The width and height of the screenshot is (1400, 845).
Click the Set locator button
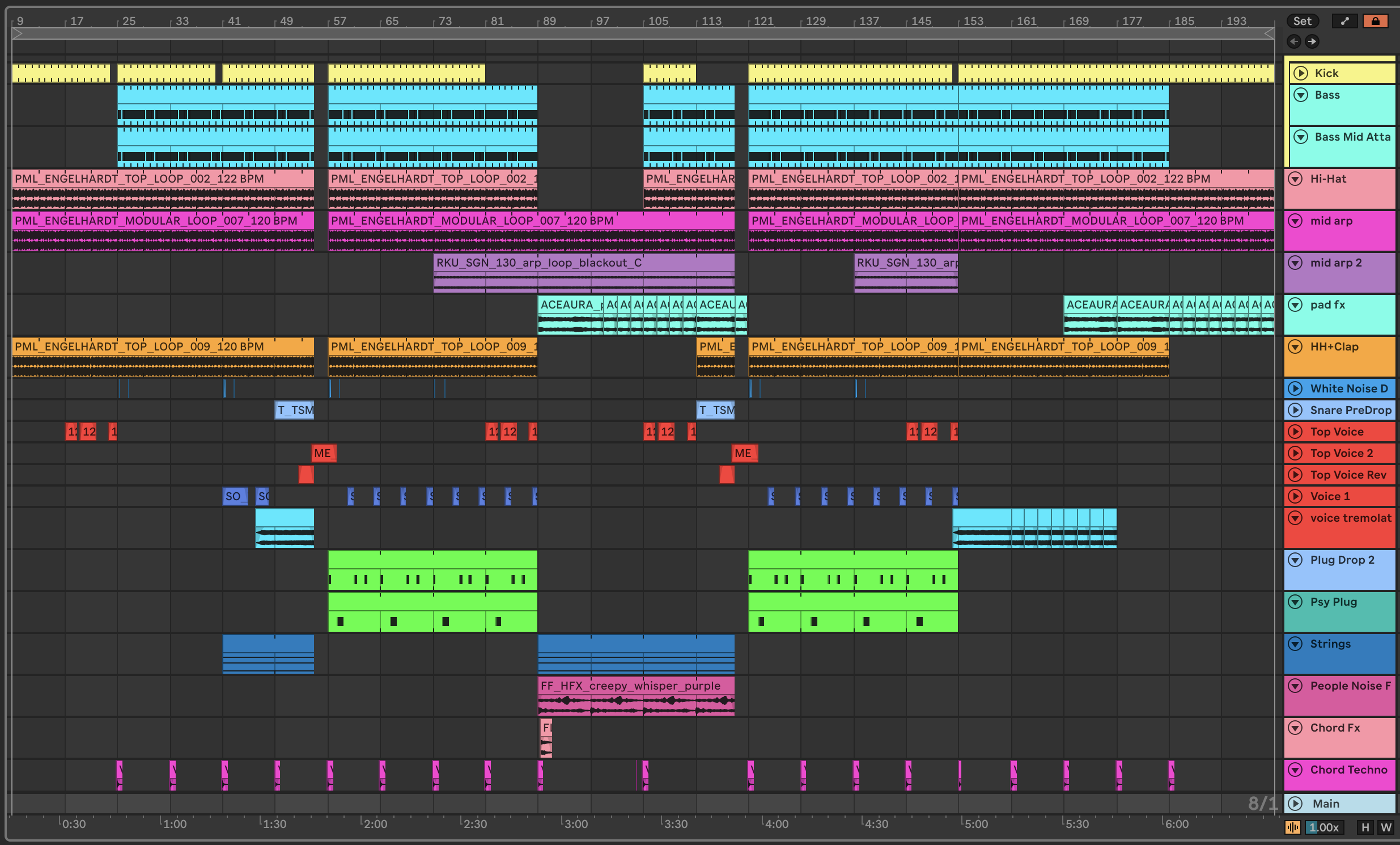coord(1302,21)
